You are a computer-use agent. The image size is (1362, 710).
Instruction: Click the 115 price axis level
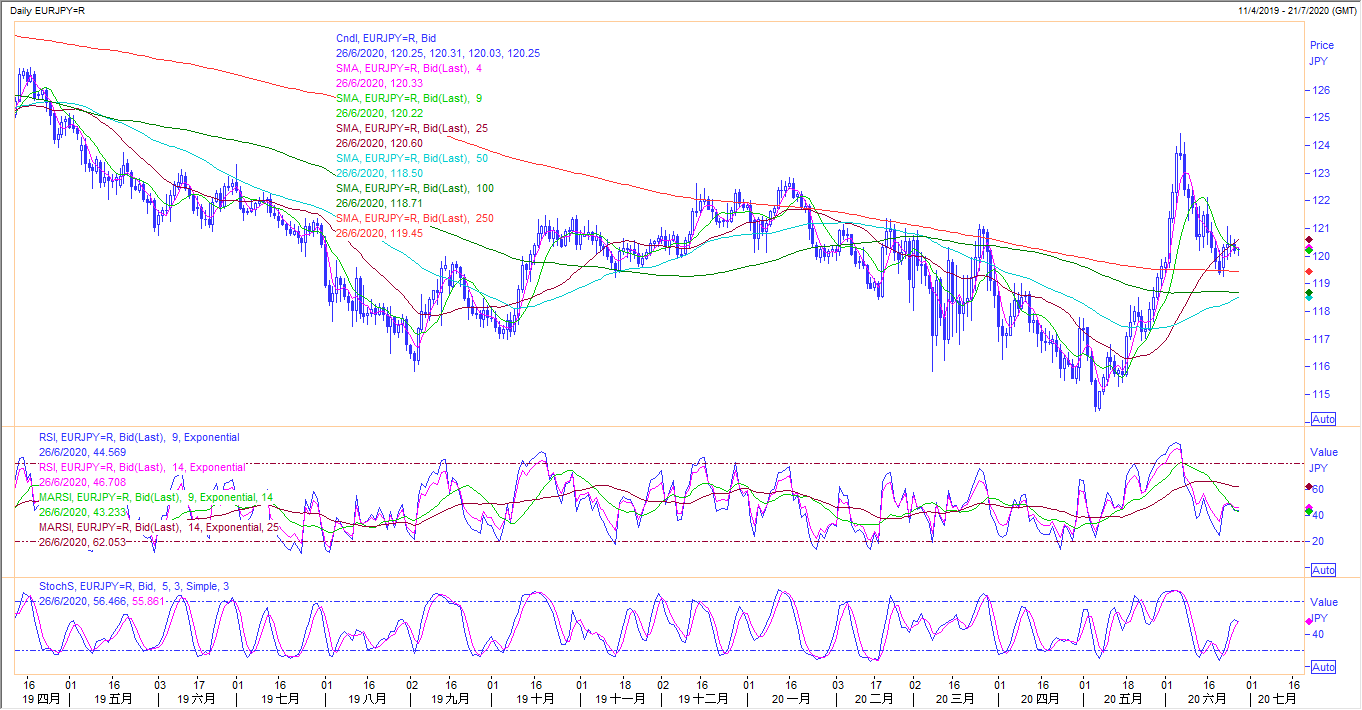click(1320, 394)
